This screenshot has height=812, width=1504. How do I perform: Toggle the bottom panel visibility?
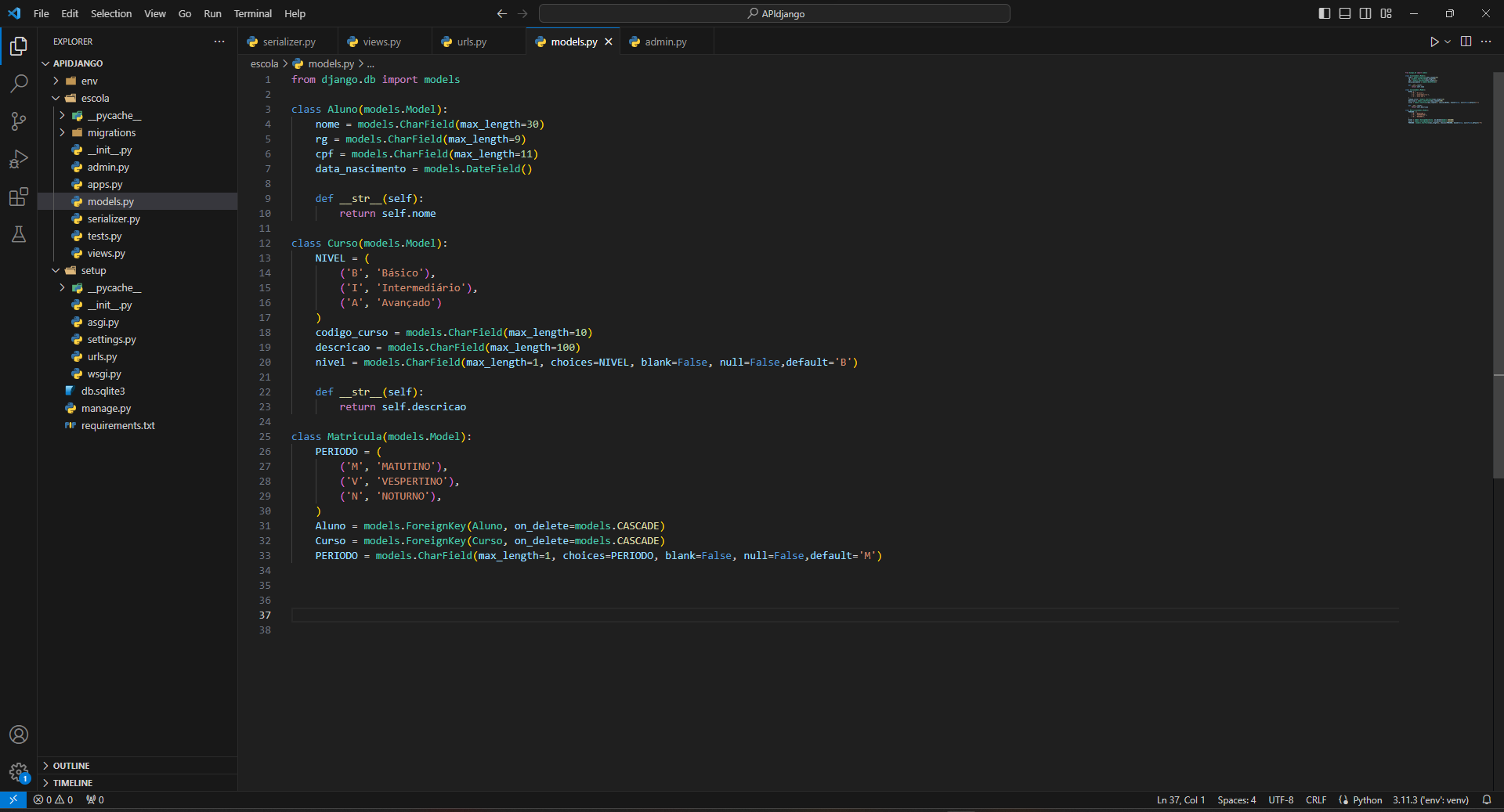pos(1345,13)
